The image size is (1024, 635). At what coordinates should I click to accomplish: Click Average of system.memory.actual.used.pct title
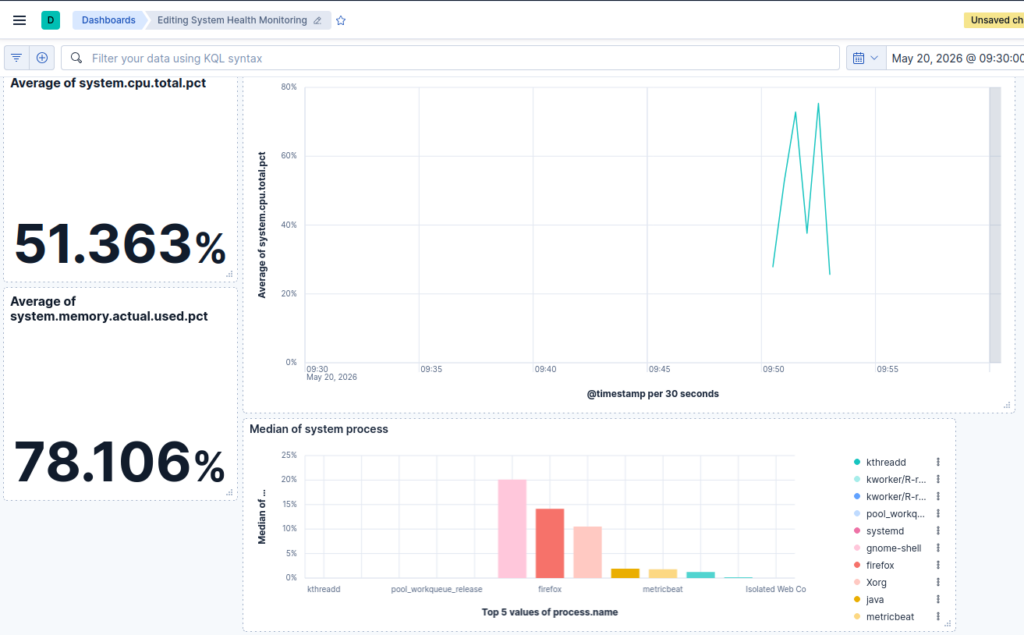click(109, 309)
